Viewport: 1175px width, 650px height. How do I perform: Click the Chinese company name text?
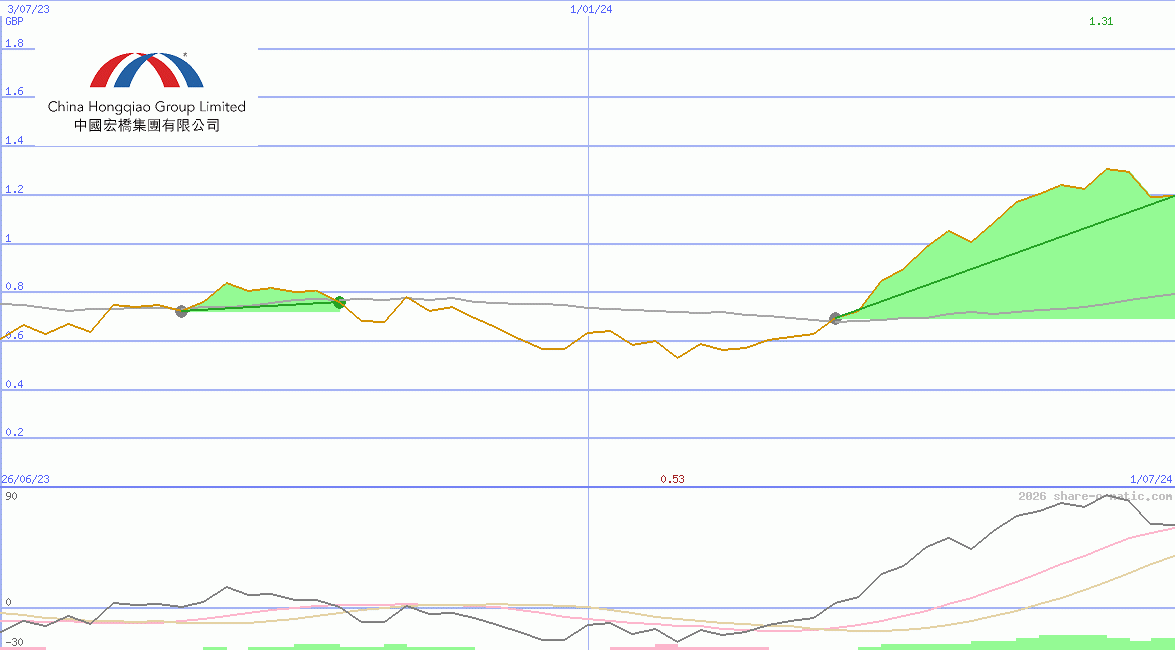pyautogui.click(x=147, y=126)
